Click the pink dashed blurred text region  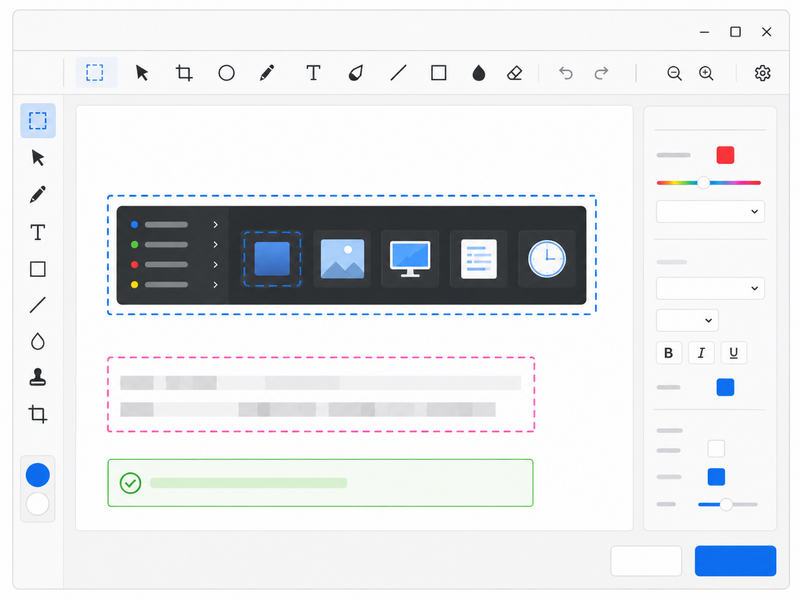[321, 394]
